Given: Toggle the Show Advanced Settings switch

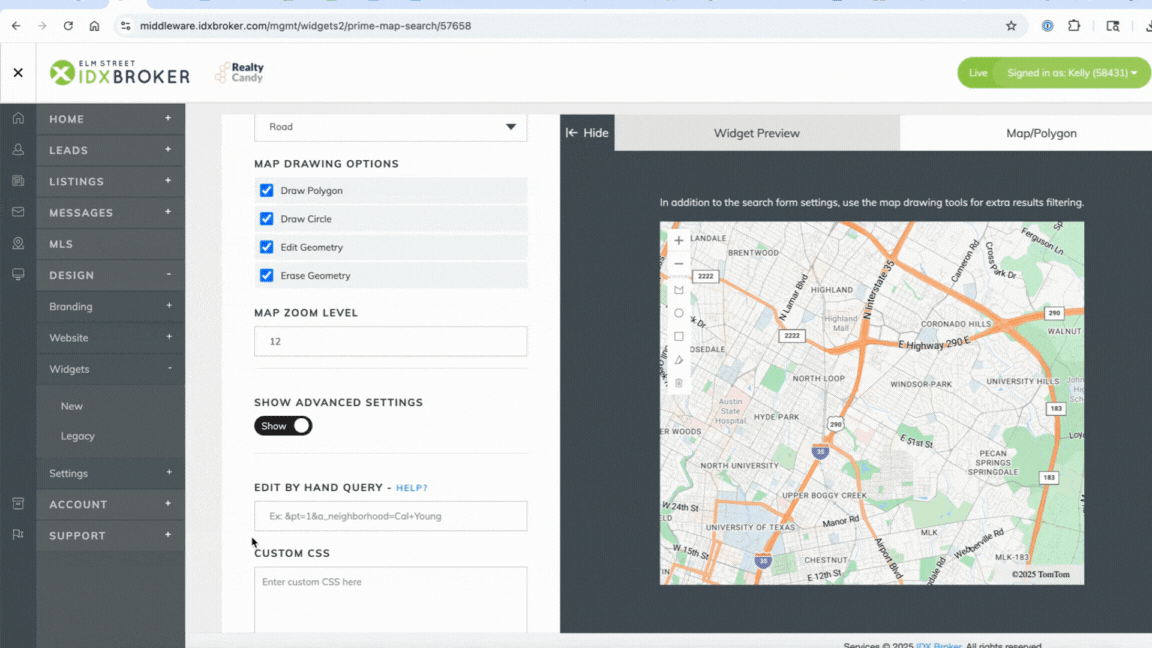Looking at the screenshot, I should 283,425.
